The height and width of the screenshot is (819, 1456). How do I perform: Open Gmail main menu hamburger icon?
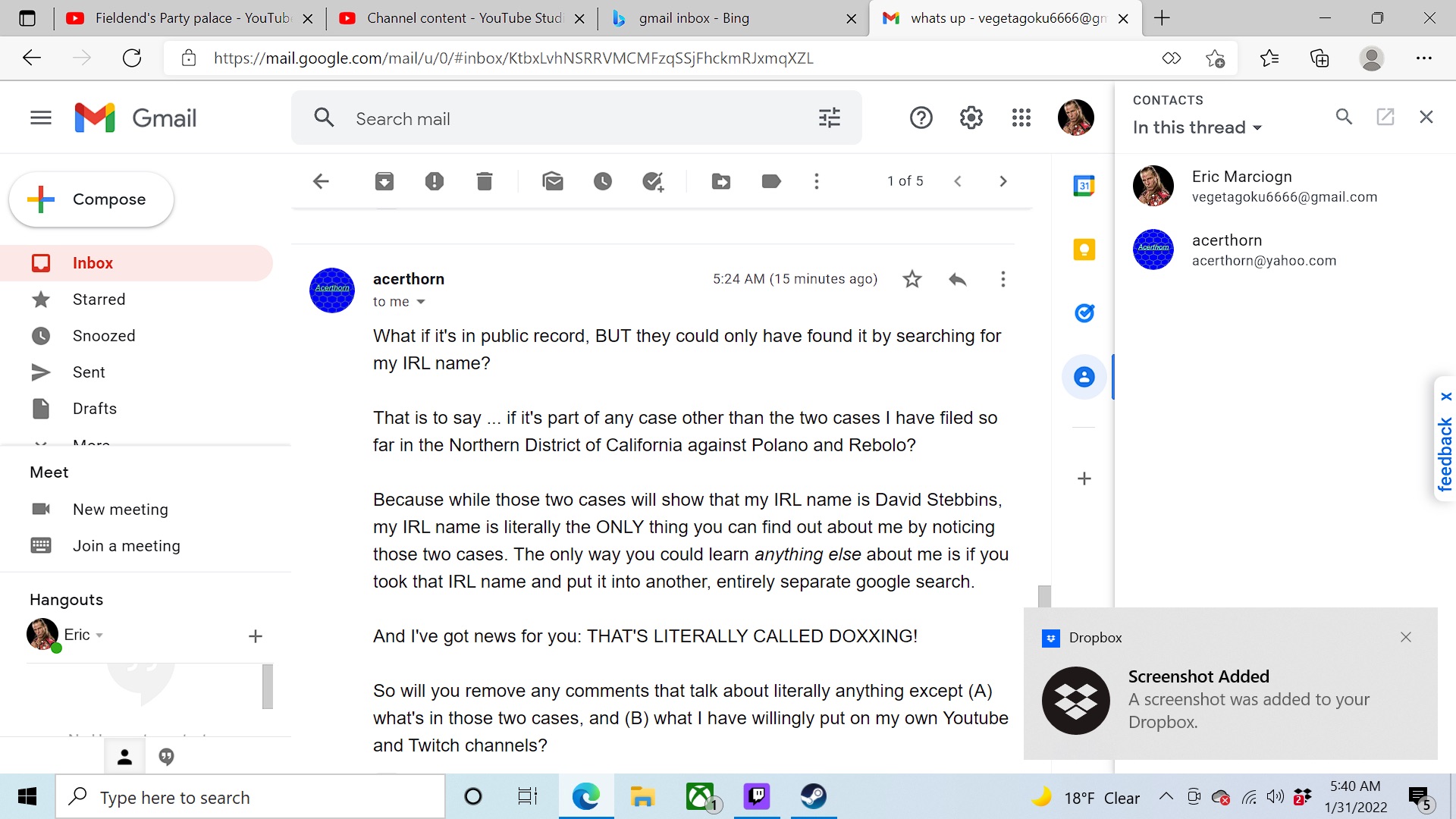click(x=41, y=118)
